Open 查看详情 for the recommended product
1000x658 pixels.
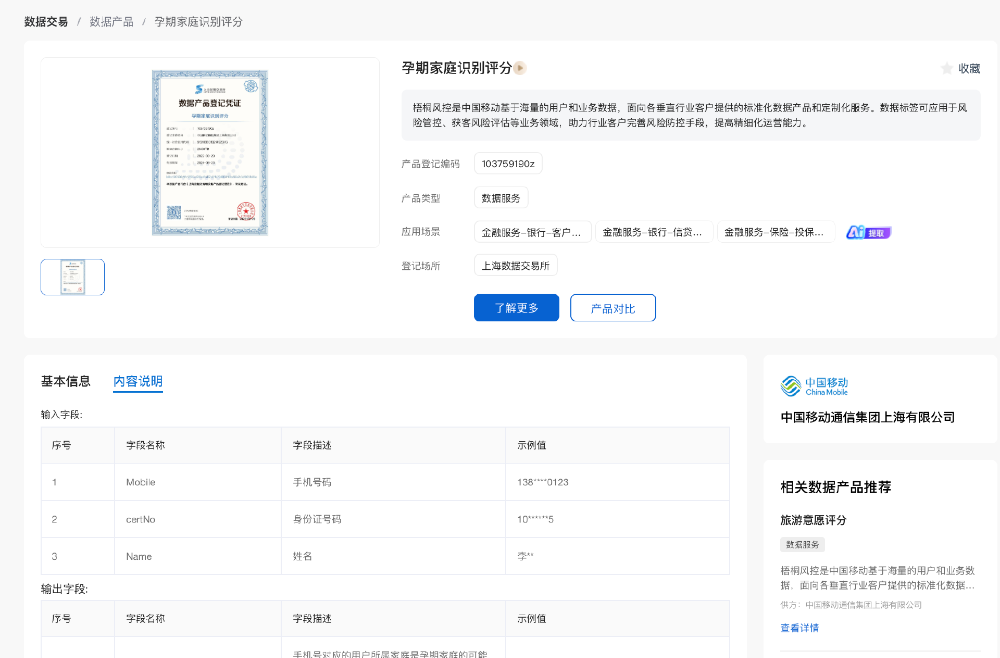pyautogui.click(x=799, y=628)
